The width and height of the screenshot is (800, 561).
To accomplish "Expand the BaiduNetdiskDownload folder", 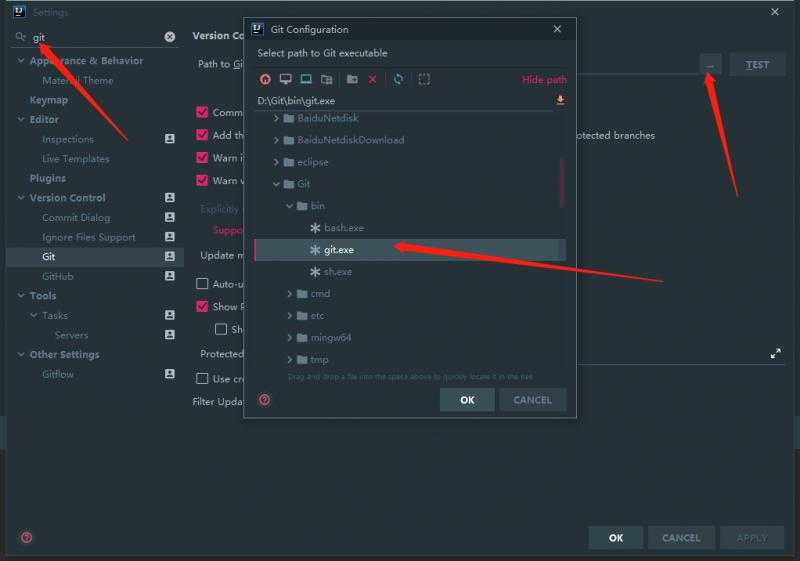I will tap(276, 140).
